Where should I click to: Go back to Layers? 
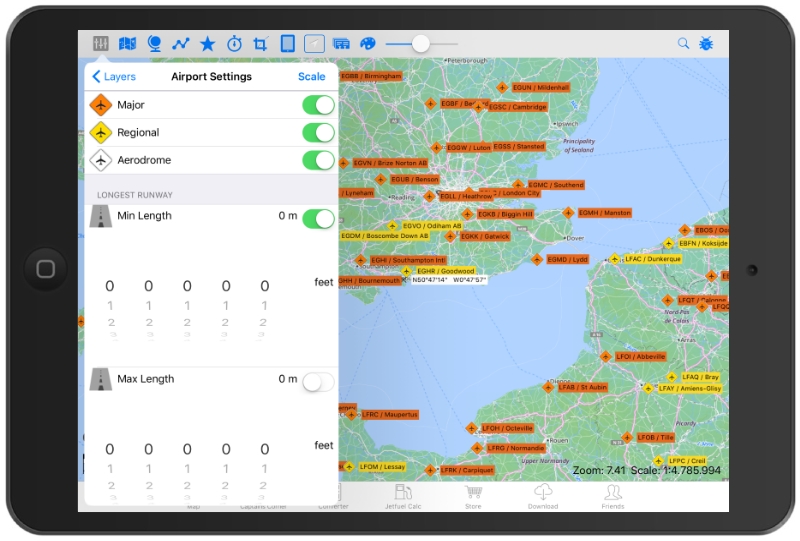click(x=114, y=77)
